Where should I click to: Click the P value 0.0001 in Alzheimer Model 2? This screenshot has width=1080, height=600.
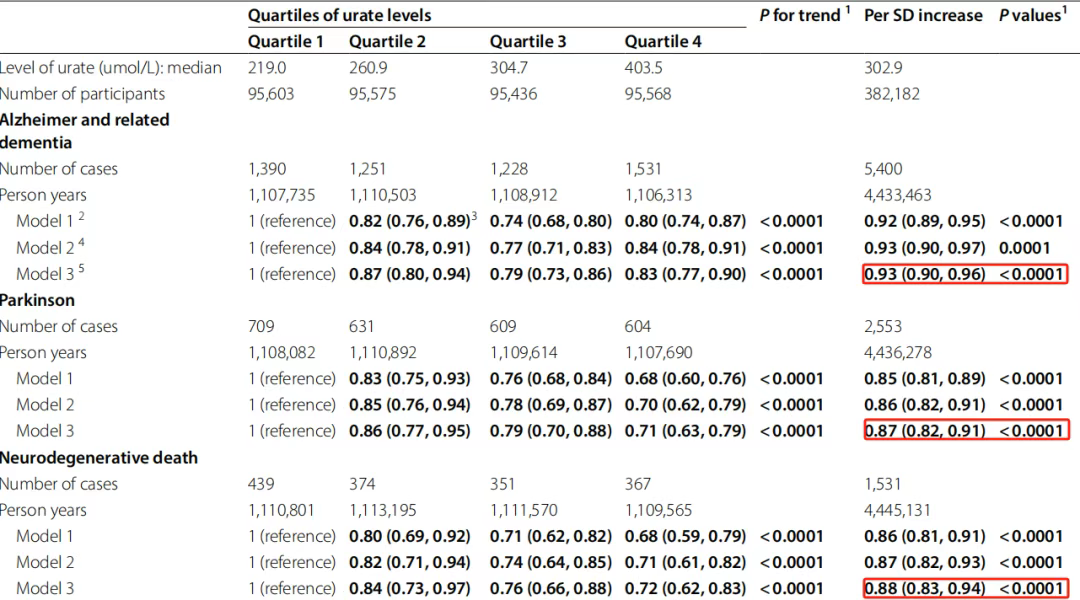pyautogui.click(x=1024, y=248)
